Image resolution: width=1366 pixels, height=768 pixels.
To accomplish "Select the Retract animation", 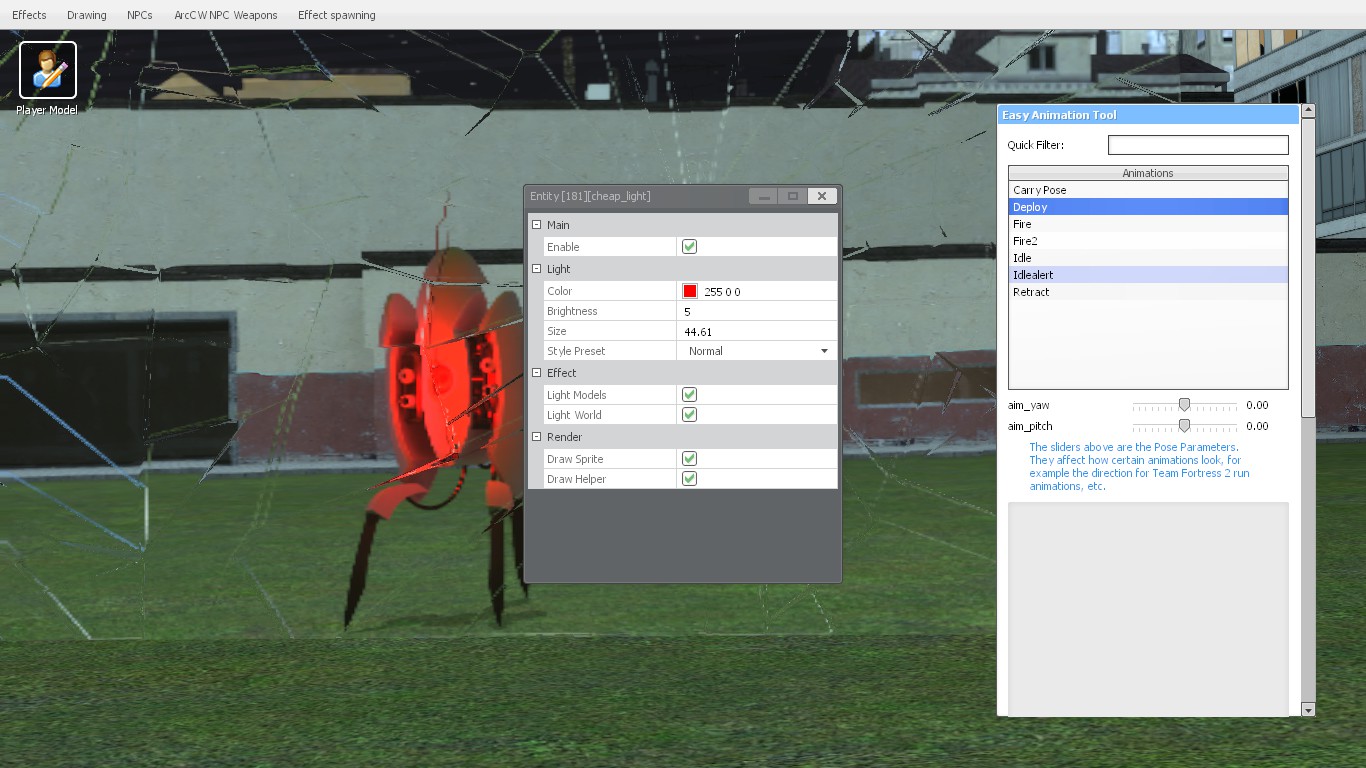I will pyautogui.click(x=1148, y=292).
